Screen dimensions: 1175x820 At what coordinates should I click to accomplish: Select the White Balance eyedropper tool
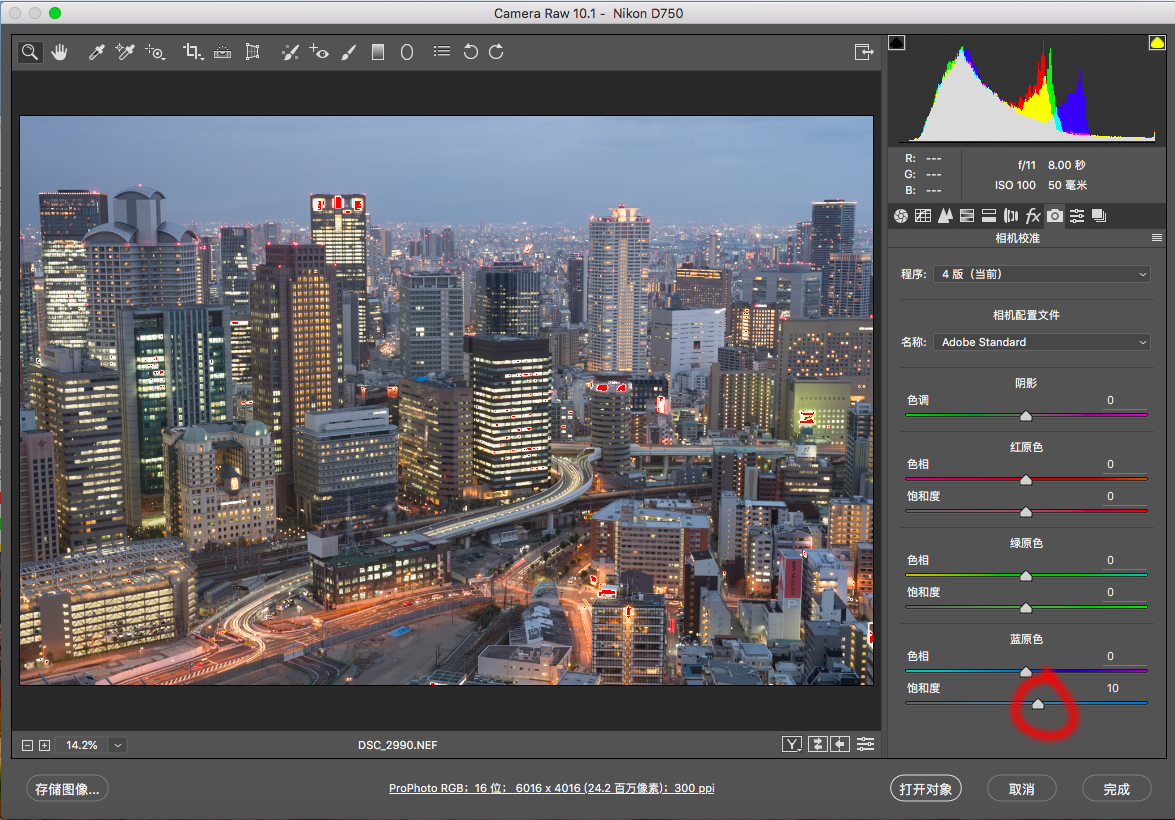97,52
